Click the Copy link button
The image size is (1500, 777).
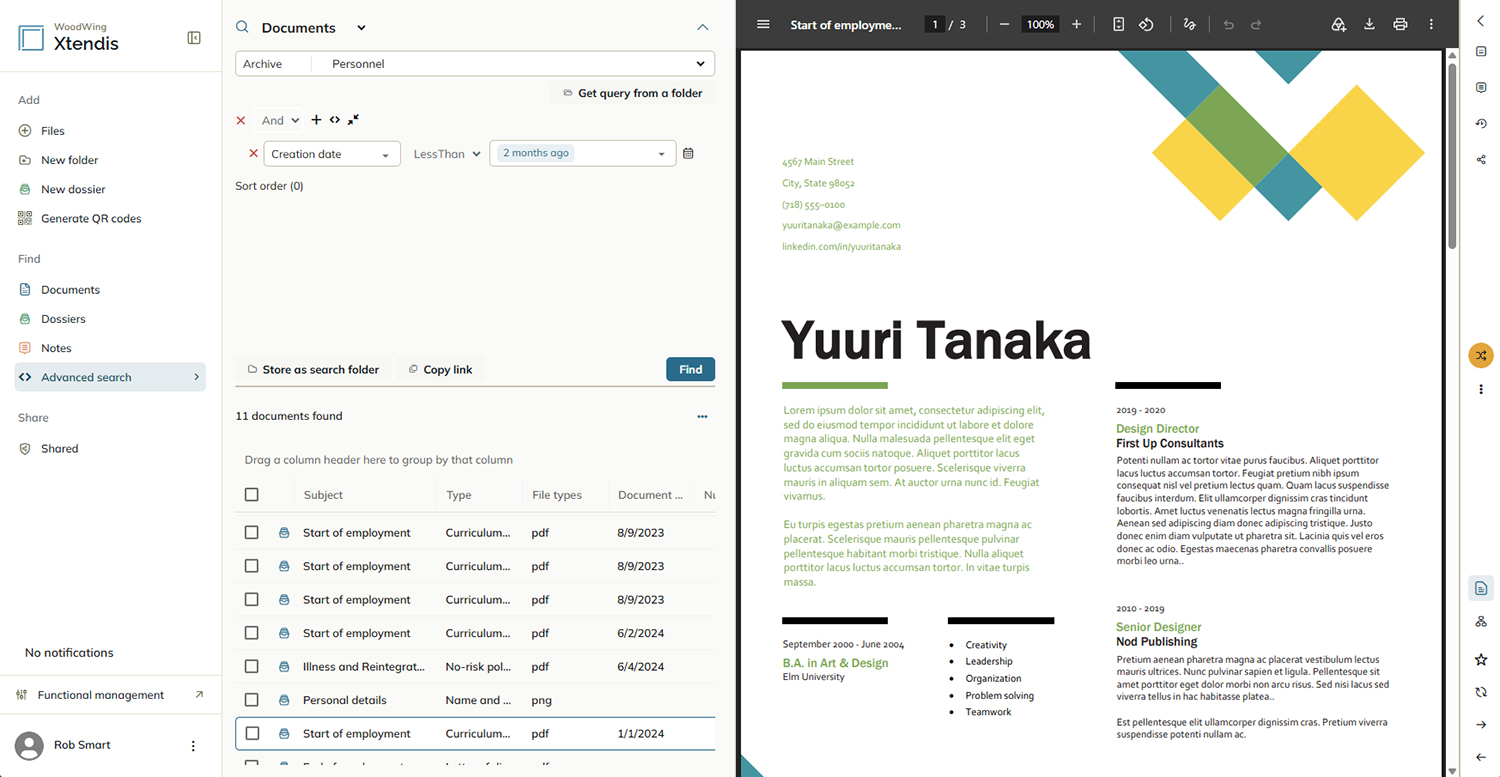click(x=440, y=369)
